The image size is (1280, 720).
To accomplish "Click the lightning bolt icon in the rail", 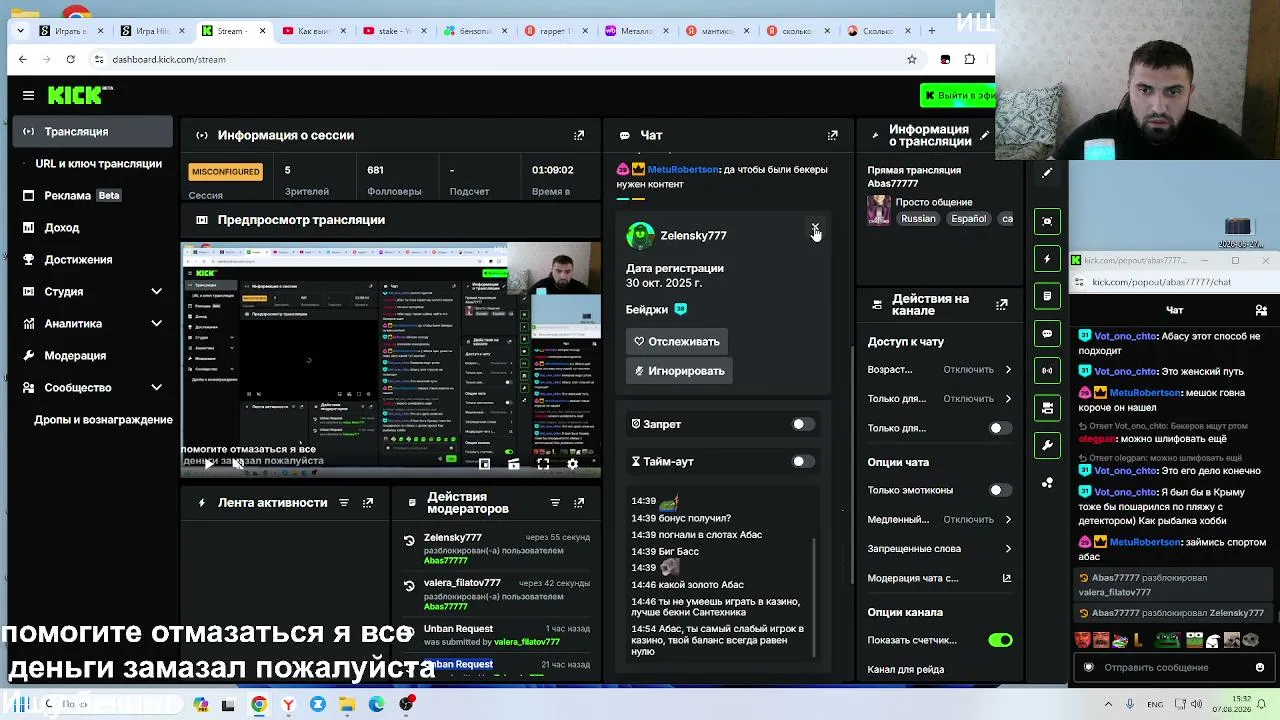I will coord(1047,259).
